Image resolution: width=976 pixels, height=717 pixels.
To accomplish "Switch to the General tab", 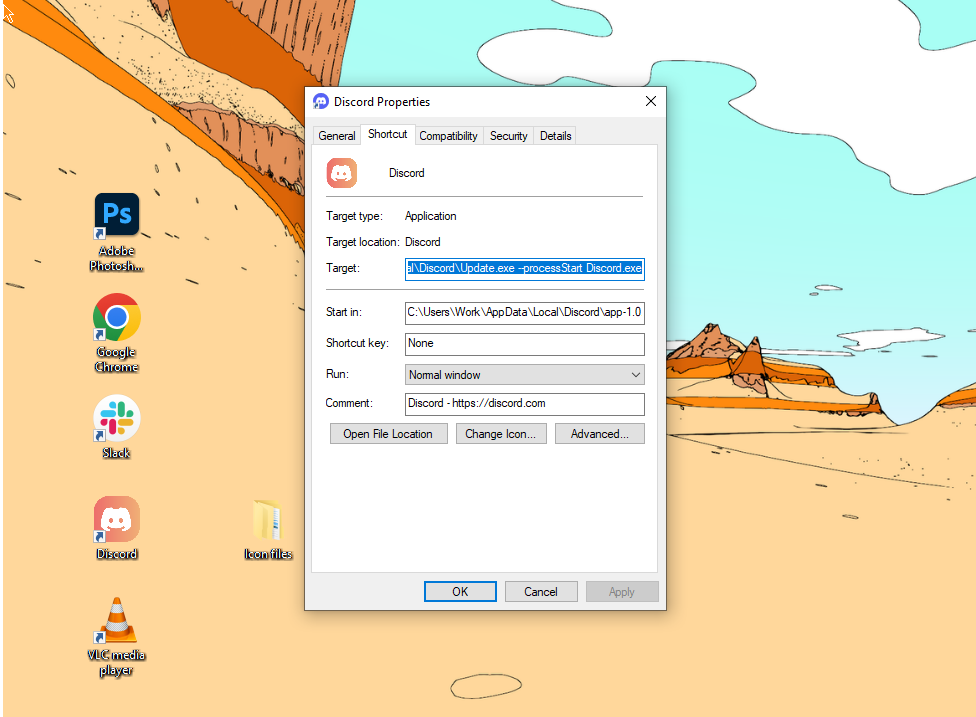I will pyautogui.click(x=337, y=136).
